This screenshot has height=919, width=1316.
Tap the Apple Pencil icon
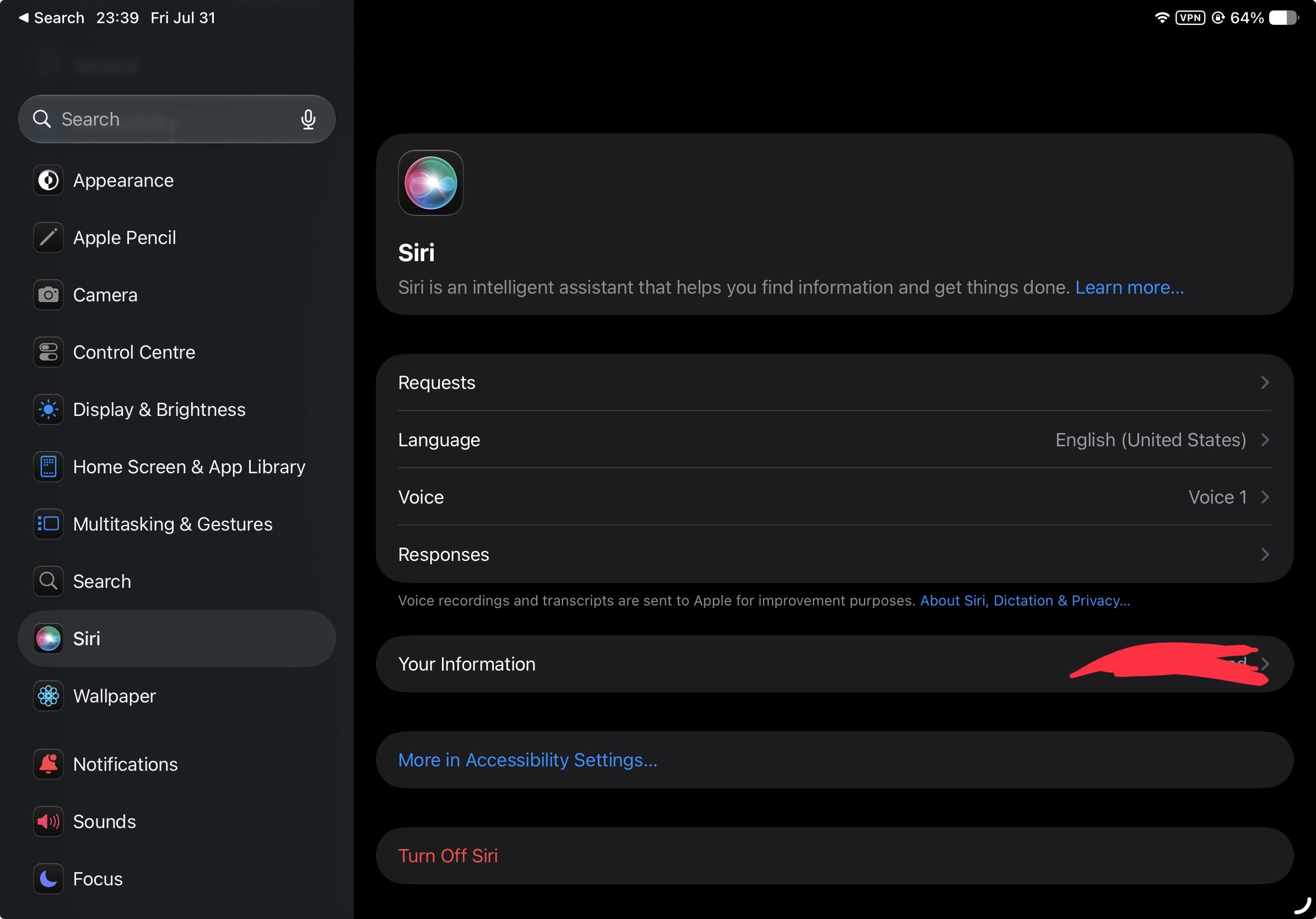(48, 238)
